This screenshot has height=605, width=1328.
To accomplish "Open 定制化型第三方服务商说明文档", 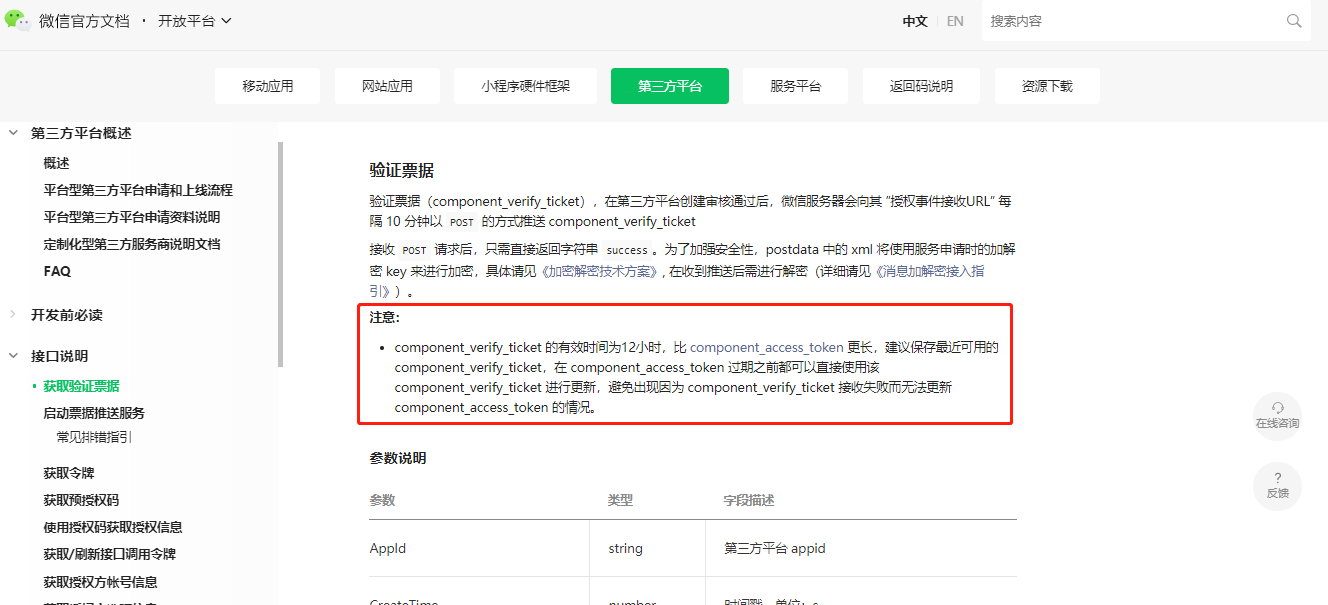I will point(131,244).
